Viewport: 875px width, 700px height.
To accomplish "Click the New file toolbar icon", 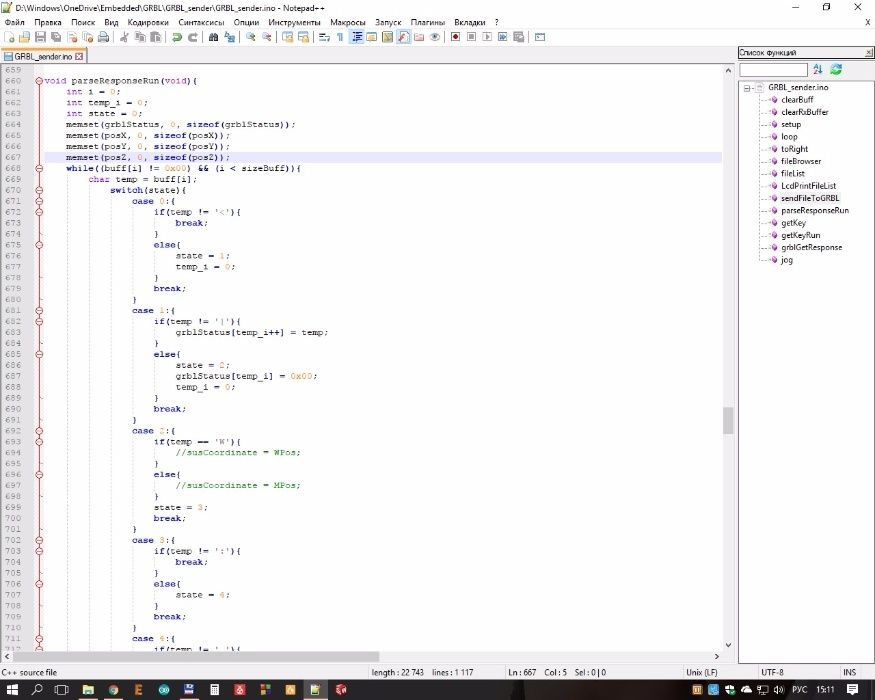I will pos(9,37).
